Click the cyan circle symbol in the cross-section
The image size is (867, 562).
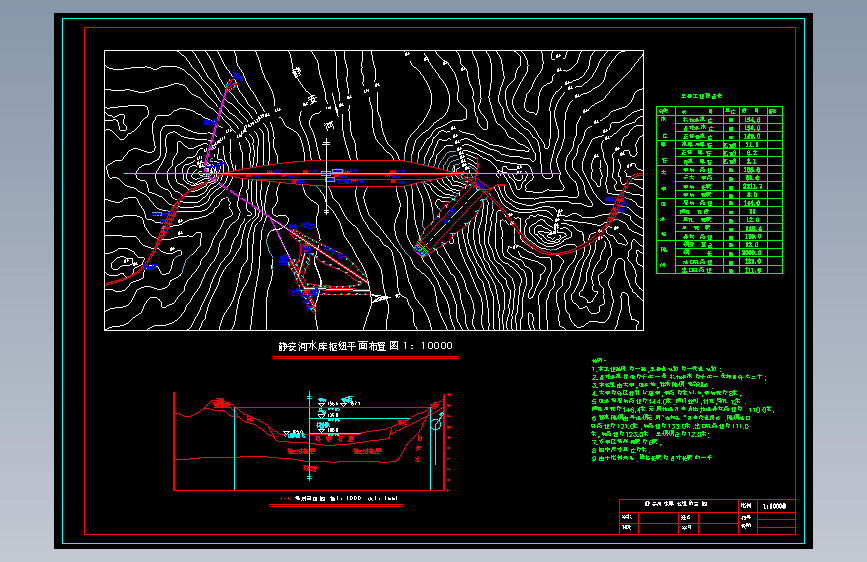click(x=436, y=424)
